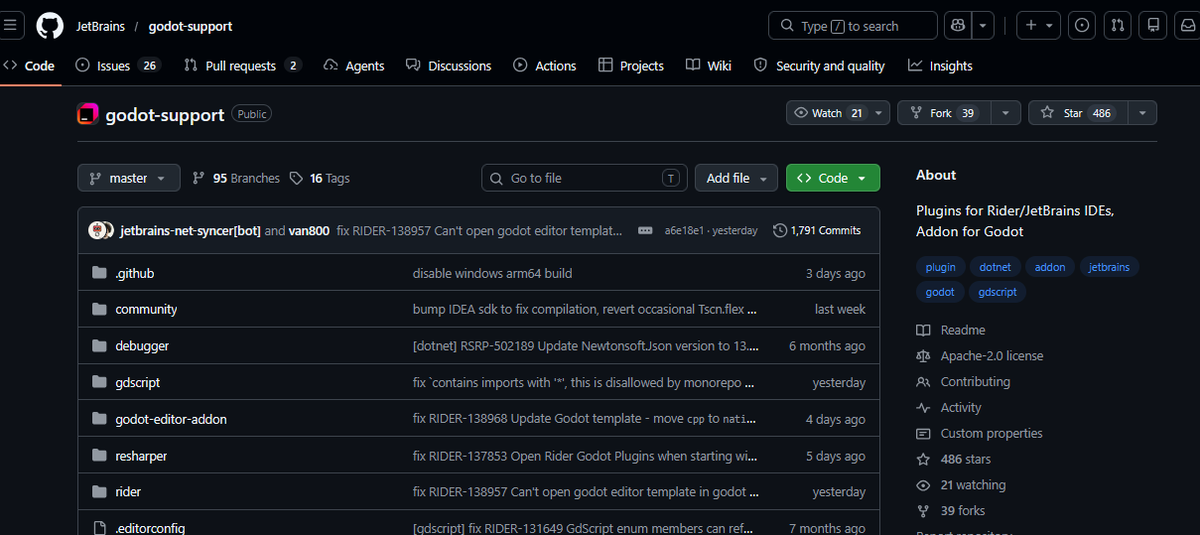Select the dotnet topic tag
This screenshot has height=535, width=1200.
pyautogui.click(x=995, y=267)
